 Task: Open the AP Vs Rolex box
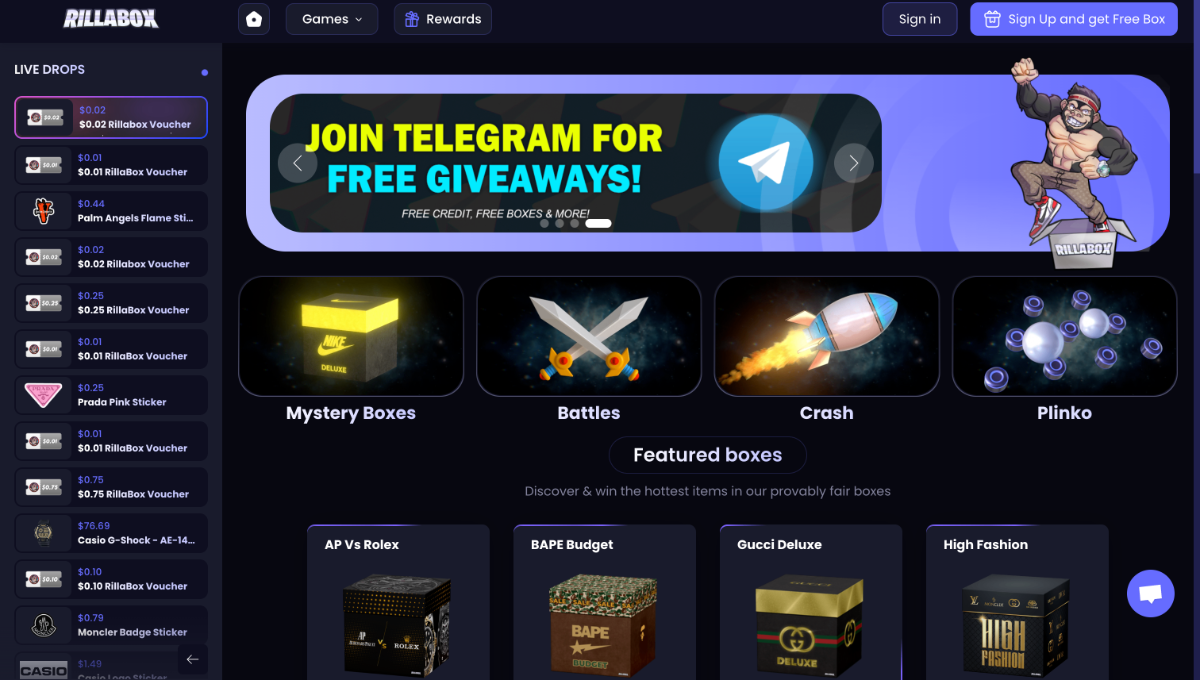coord(398,602)
